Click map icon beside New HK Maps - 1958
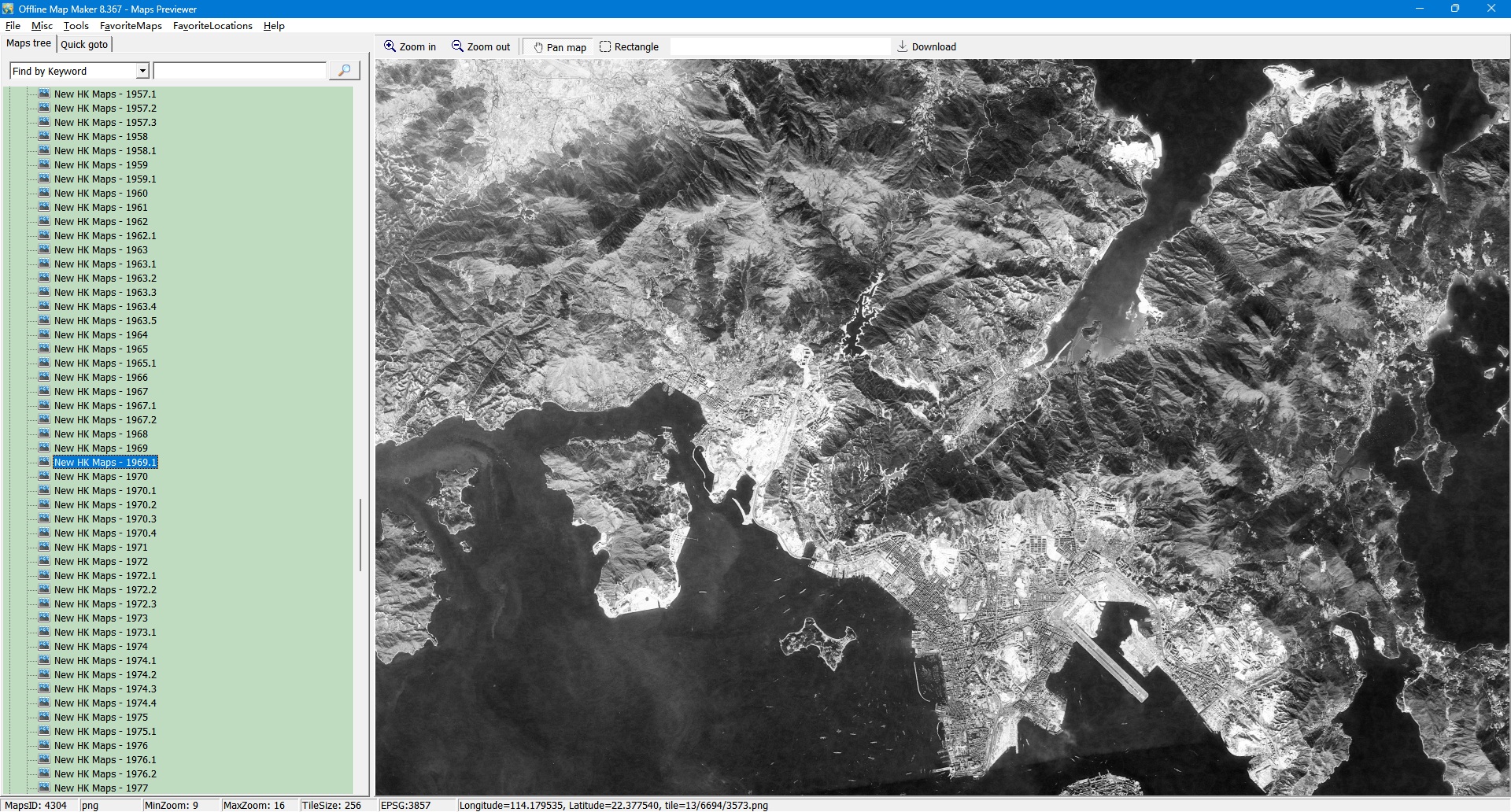Image resolution: width=1511 pixels, height=812 pixels. [44, 136]
